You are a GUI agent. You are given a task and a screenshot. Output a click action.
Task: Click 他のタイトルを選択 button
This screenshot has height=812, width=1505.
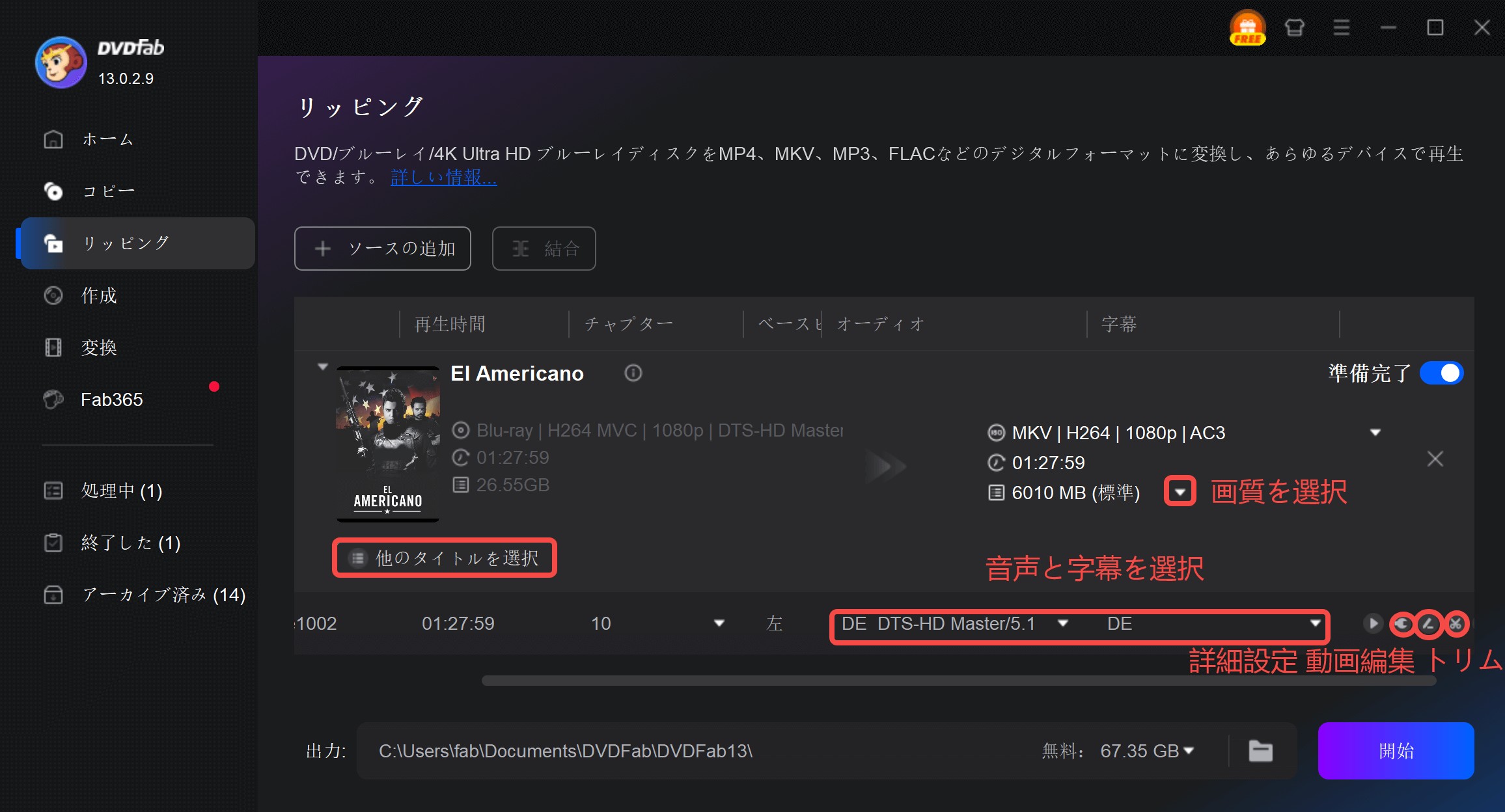[x=445, y=558]
